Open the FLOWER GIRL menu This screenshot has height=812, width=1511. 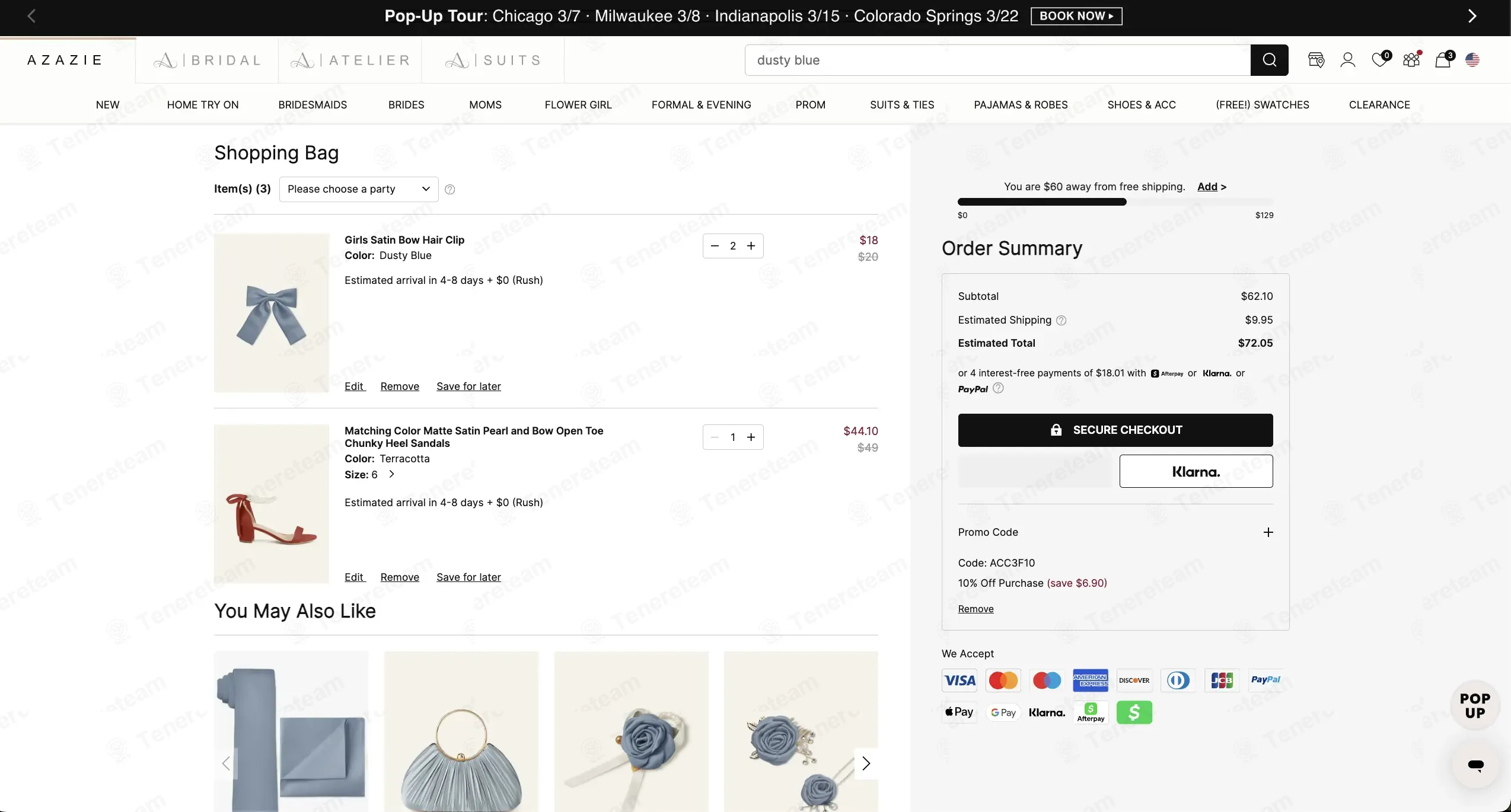[578, 105]
